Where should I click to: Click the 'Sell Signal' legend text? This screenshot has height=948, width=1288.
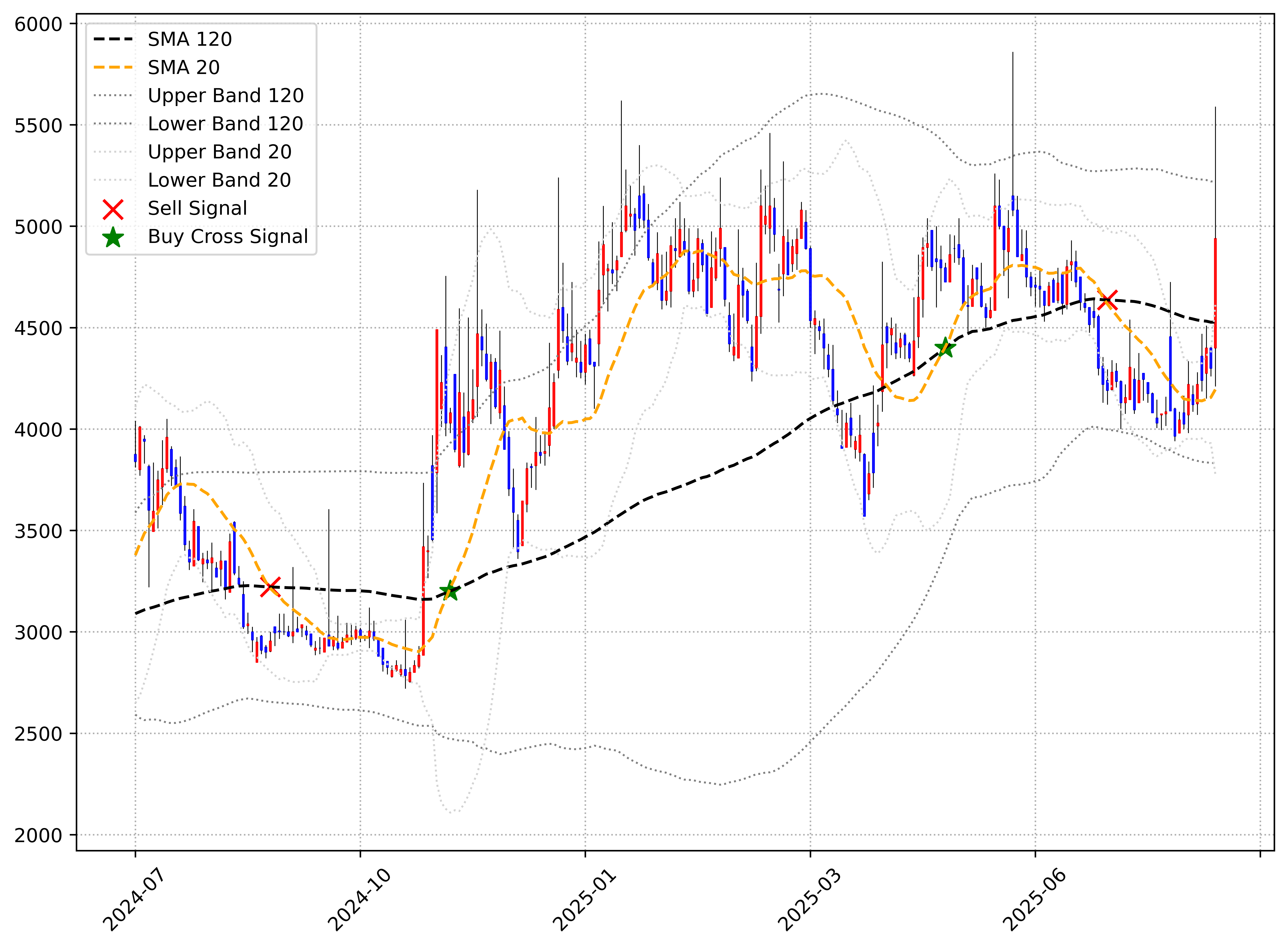point(197,208)
